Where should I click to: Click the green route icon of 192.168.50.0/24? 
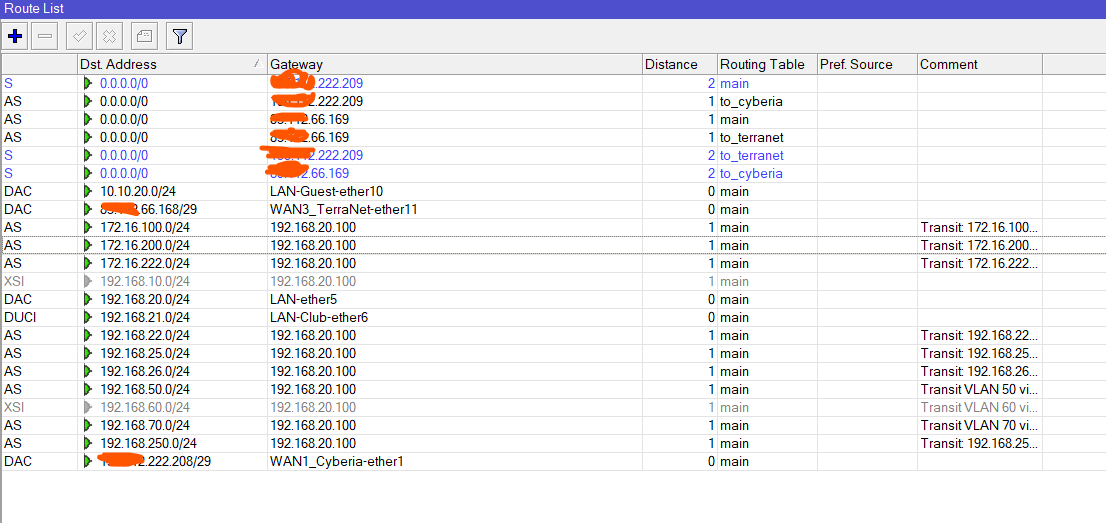(88, 389)
